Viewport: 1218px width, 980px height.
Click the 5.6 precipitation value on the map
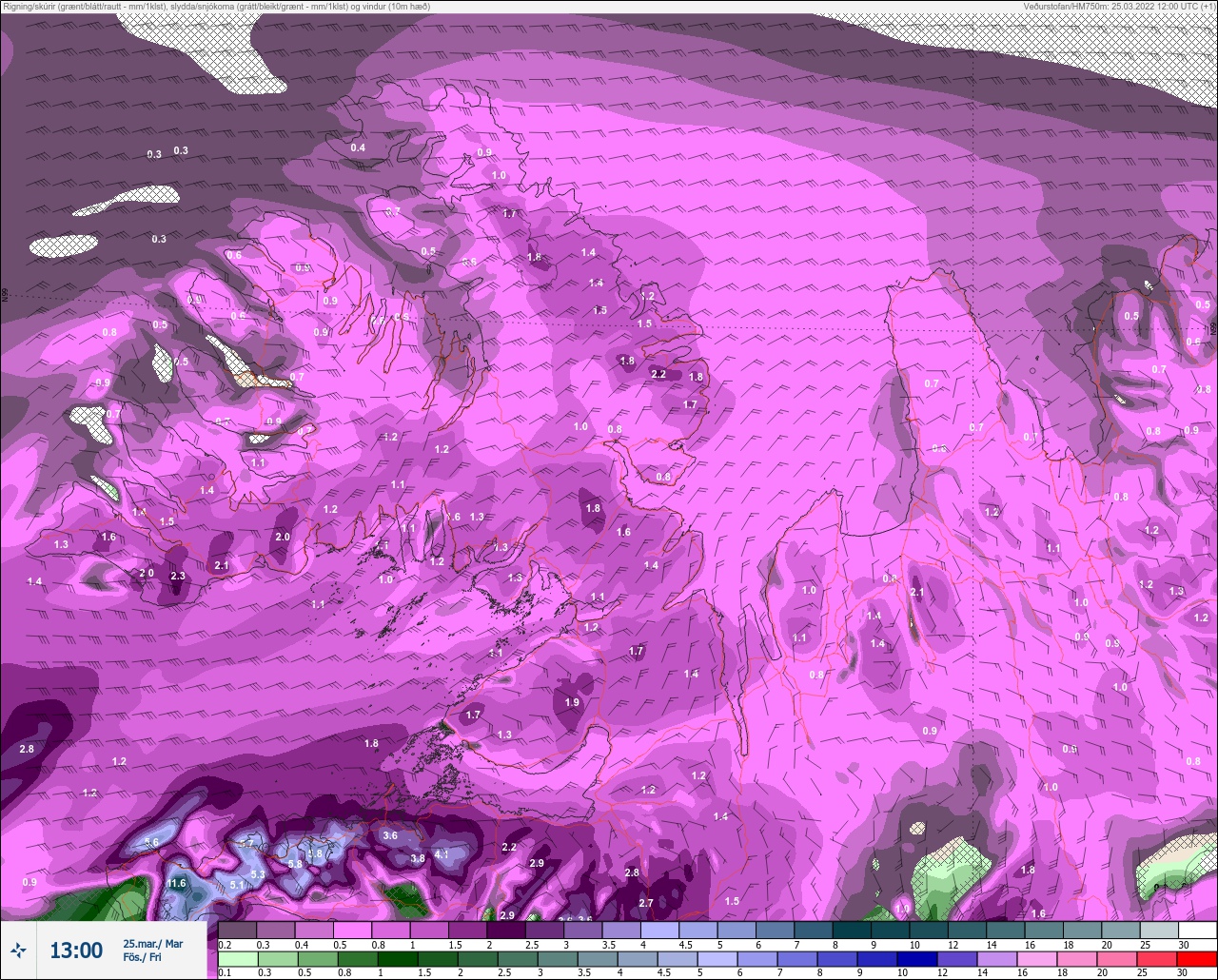tap(151, 843)
